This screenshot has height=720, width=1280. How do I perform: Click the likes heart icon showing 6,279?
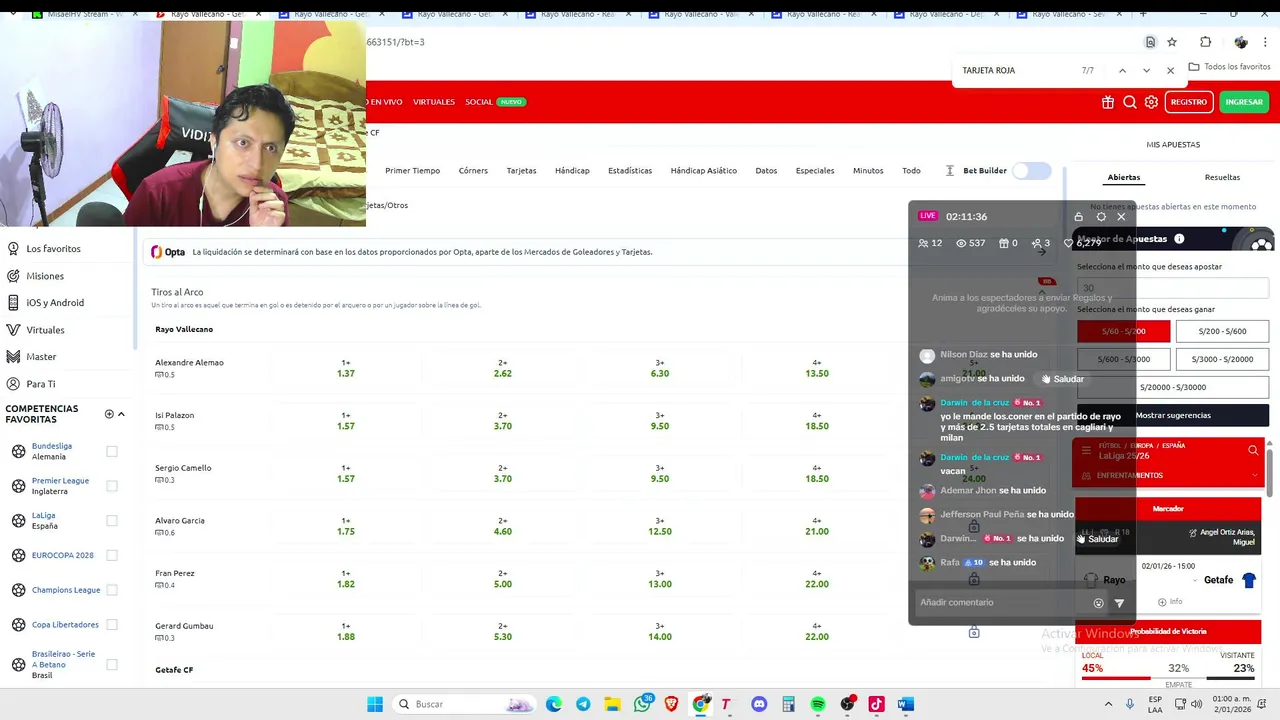[1068, 243]
